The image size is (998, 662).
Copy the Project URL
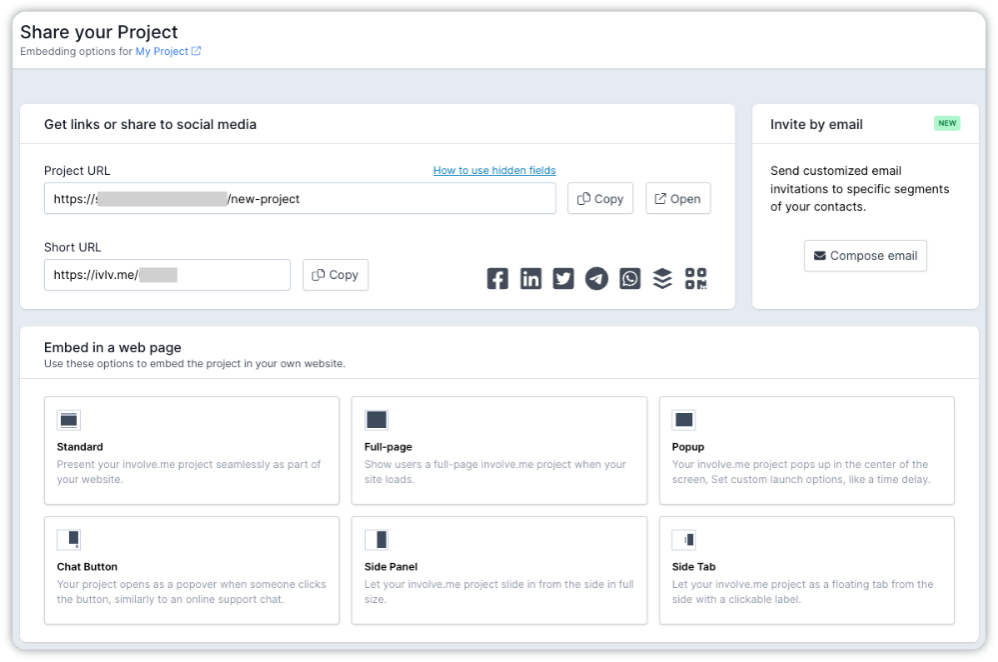pyautogui.click(x=600, y=198)
